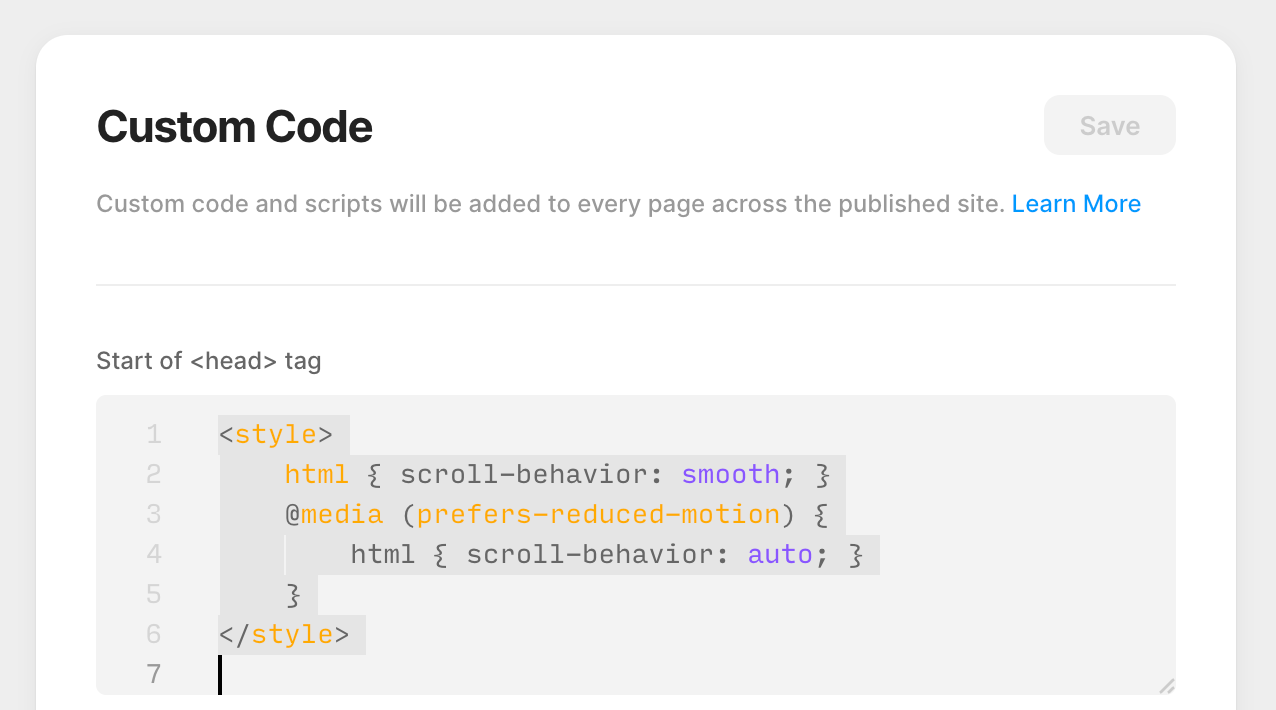1276x710 pixels.
Task: Open the Learn More link
Action: point(1076,204)
